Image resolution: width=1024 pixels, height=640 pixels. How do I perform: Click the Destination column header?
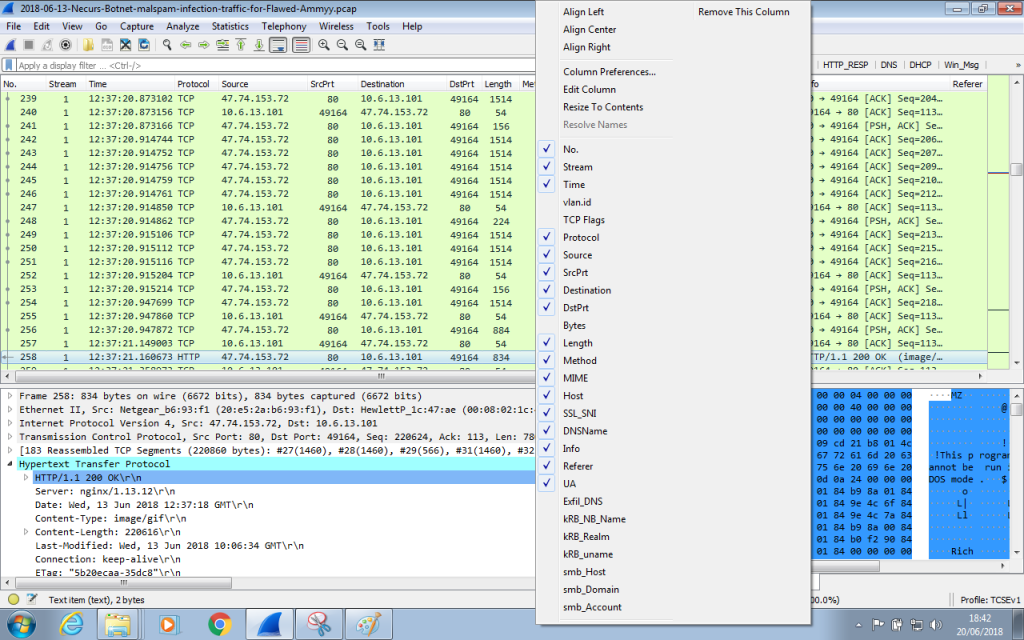point(402,84)
